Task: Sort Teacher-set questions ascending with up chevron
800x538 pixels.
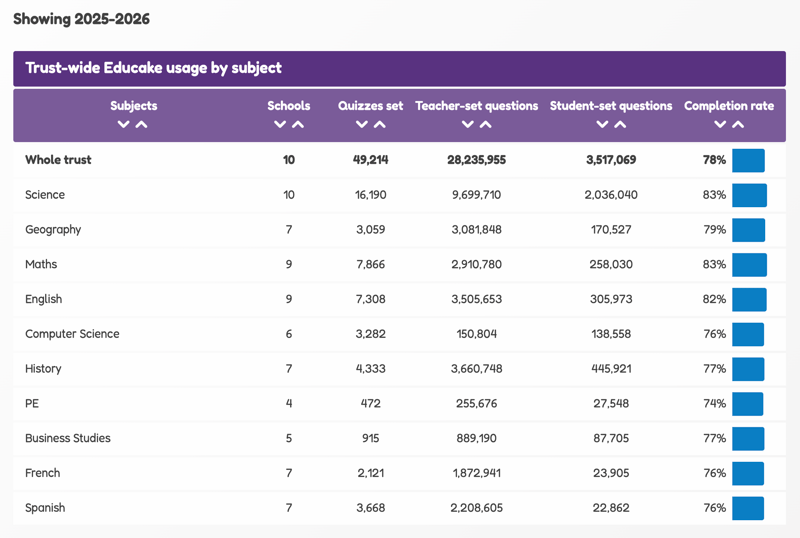Action: (x=486, y=124)
